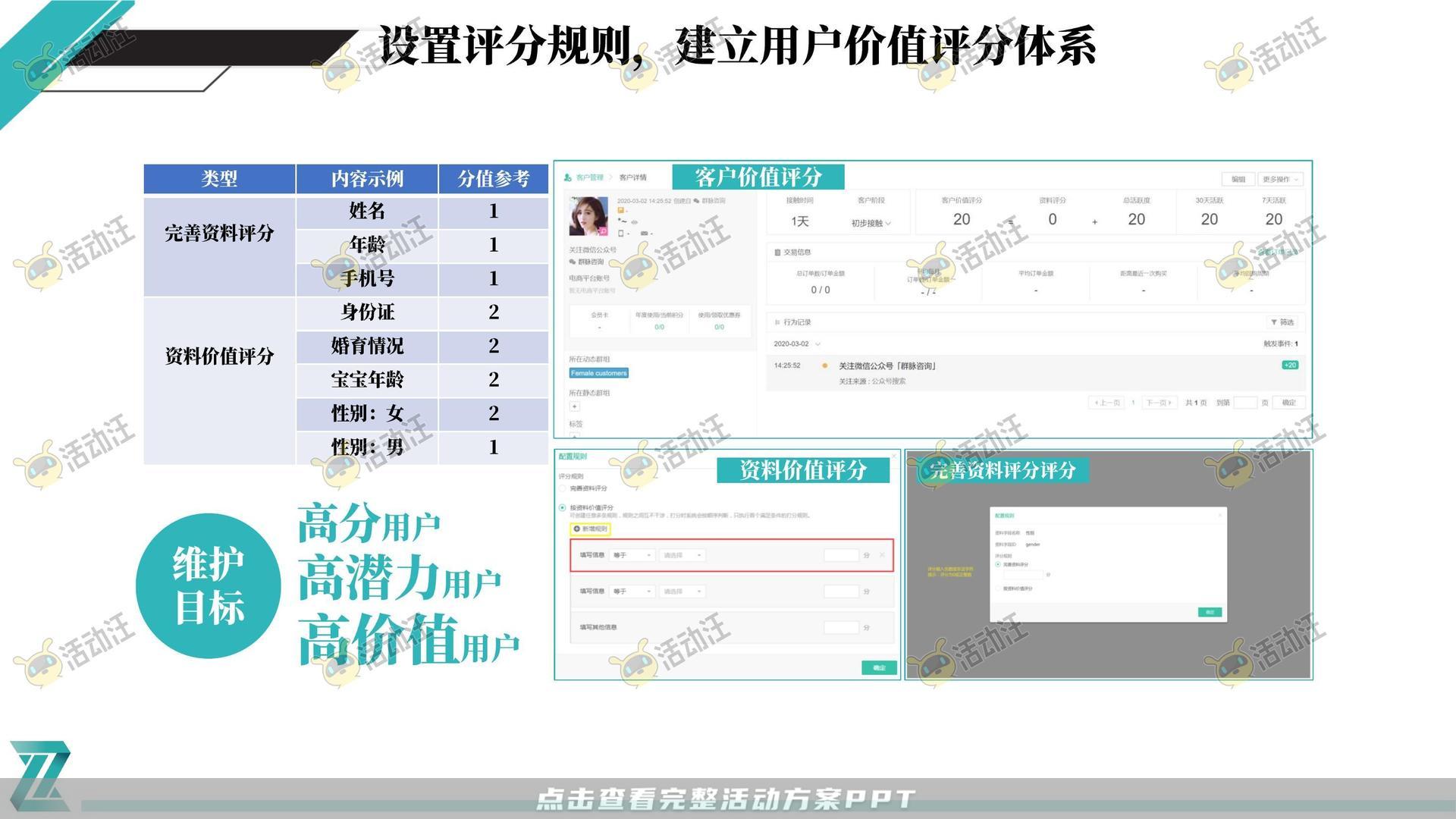Open the 等于 dropdown in the second rule row
Screen dimensions: 1456x819
tap(632, 591)
